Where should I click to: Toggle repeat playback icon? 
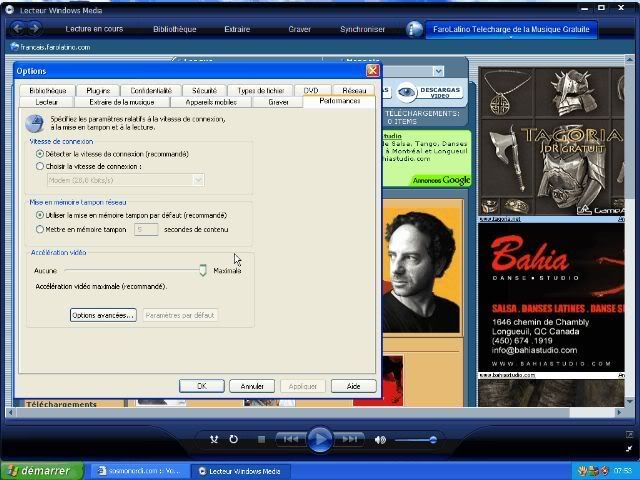233,439
